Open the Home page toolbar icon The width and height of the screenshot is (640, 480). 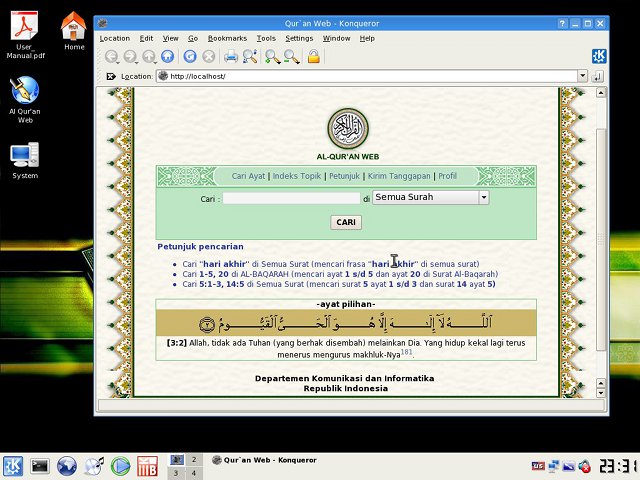click(x=167, y=56)
